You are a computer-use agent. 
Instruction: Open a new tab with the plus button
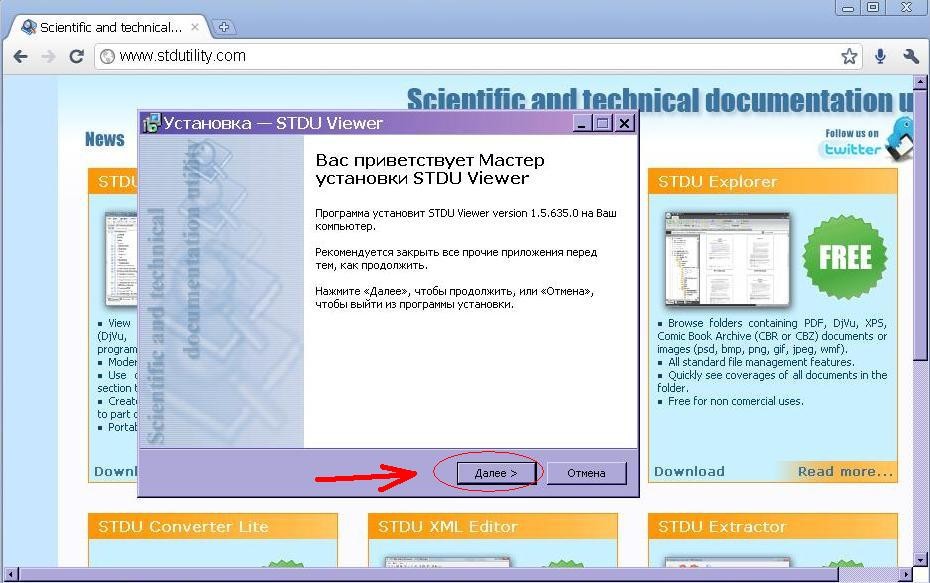click(x=224, y=27)
